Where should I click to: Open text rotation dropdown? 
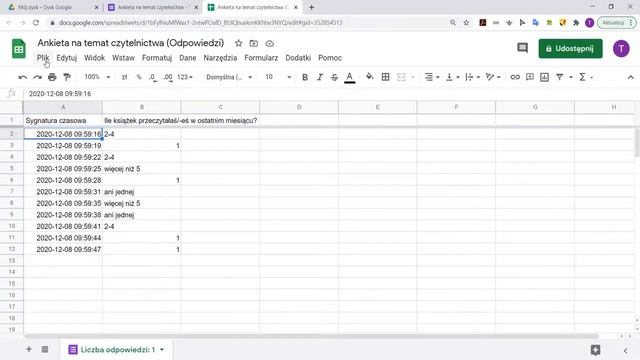click(x=493, y=77)
